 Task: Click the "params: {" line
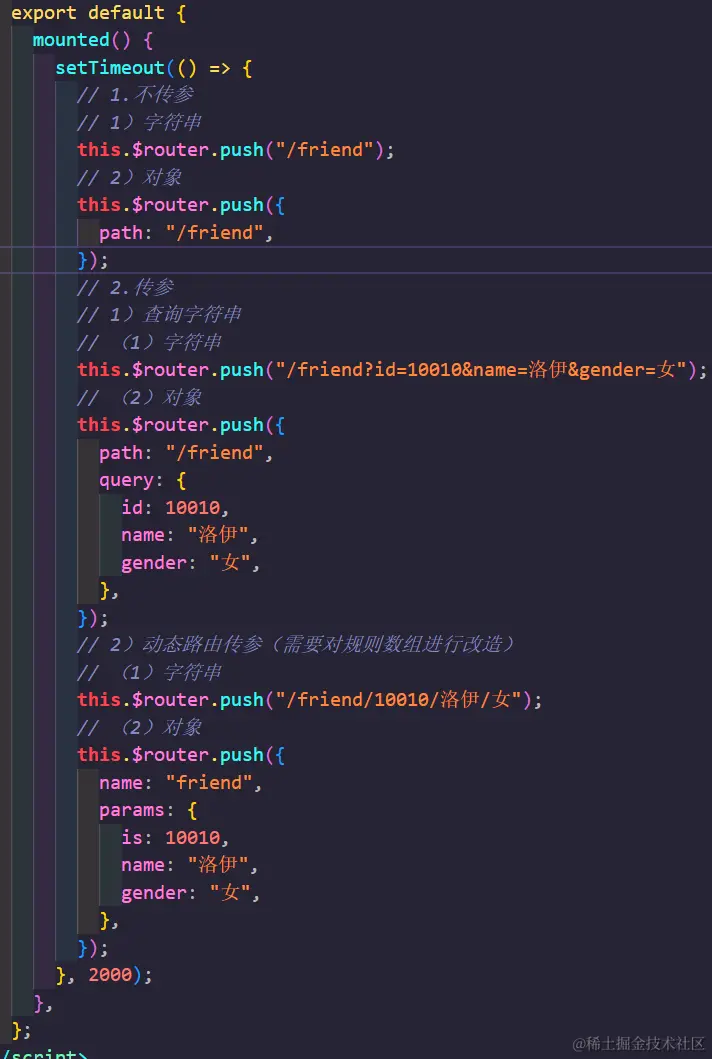pyautogui.click(x=148, y=810)
